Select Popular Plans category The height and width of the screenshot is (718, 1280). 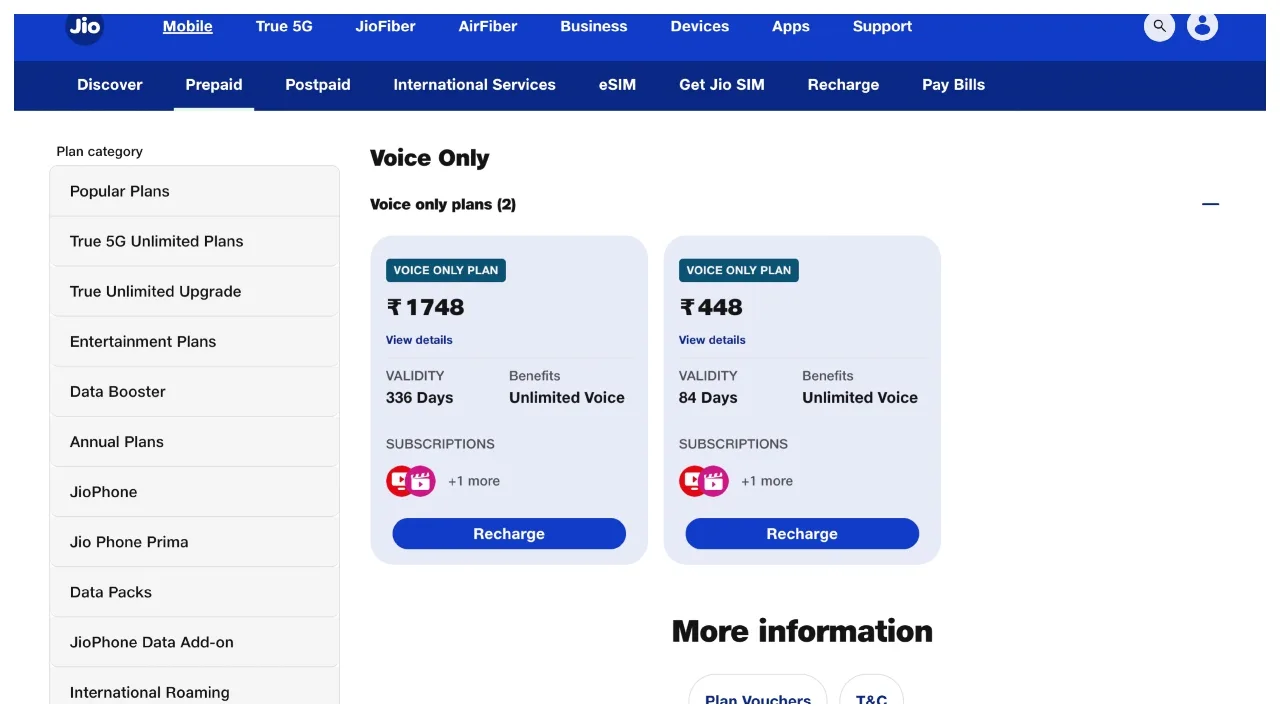194,191
